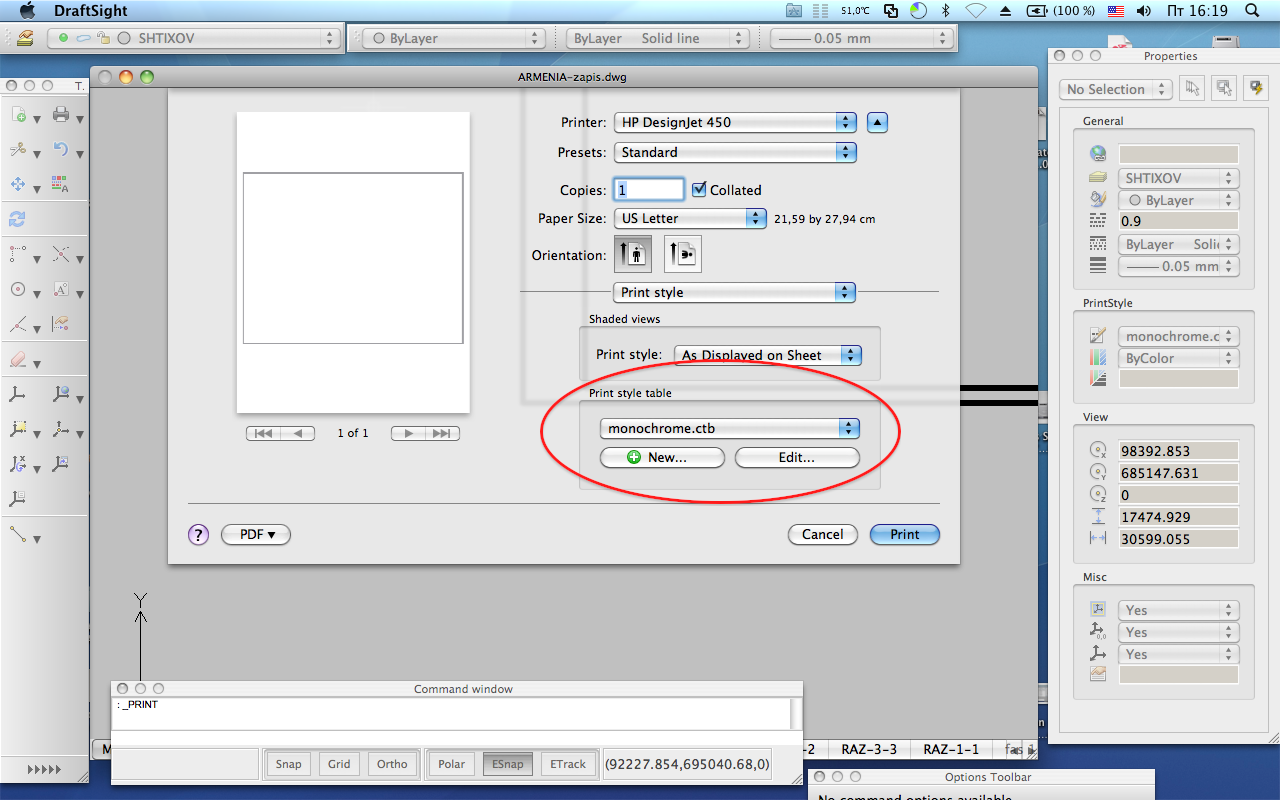1280x800 pixels.
Task: Open the PDF menu button
Action: 256,534
